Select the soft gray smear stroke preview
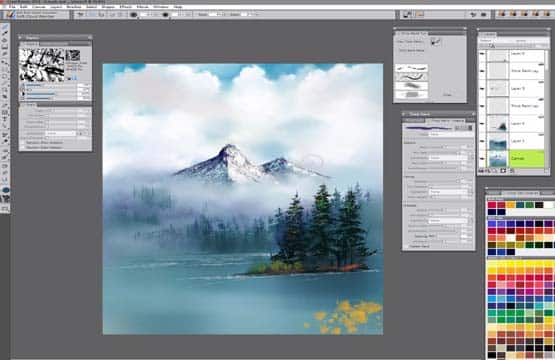This screenshot has height=360, width=555. pyautogui.click(x=411, y=86)
